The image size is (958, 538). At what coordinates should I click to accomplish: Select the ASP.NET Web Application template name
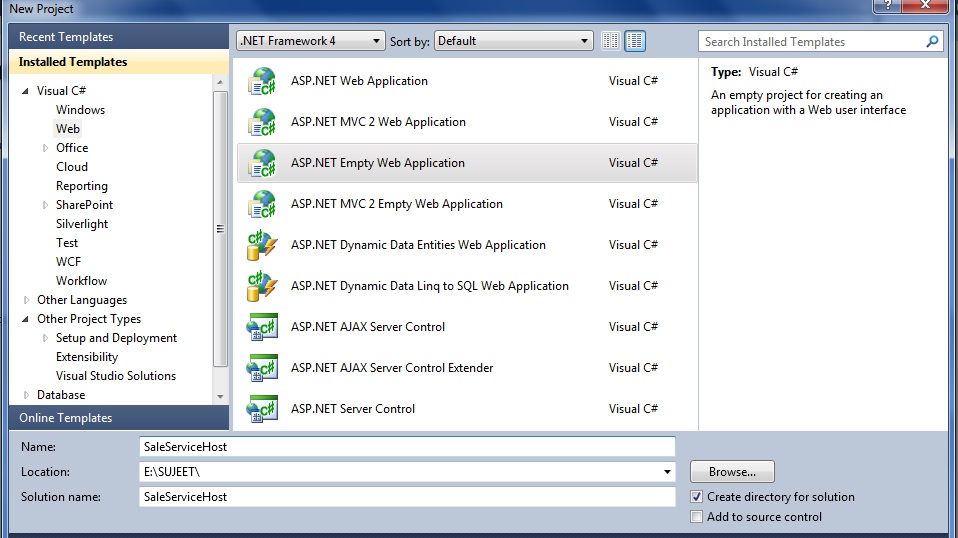[359, 81]
